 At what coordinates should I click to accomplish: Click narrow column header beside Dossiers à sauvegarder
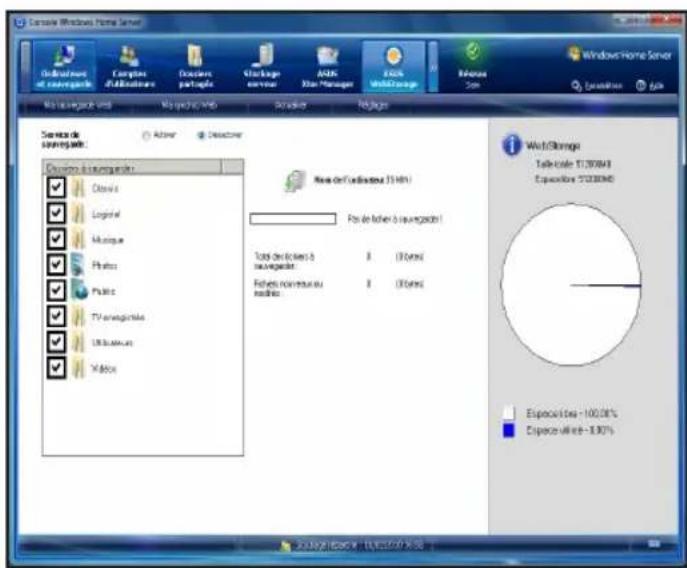pyautogui.click(x=233, y=167)
